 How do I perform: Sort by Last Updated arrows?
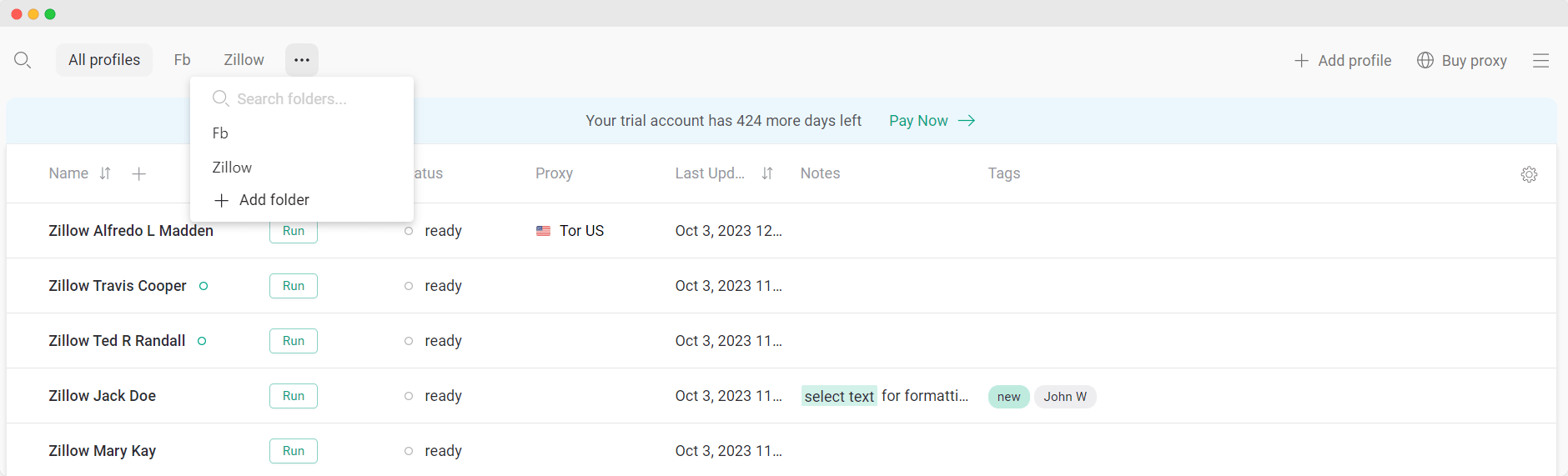[767, 173]
